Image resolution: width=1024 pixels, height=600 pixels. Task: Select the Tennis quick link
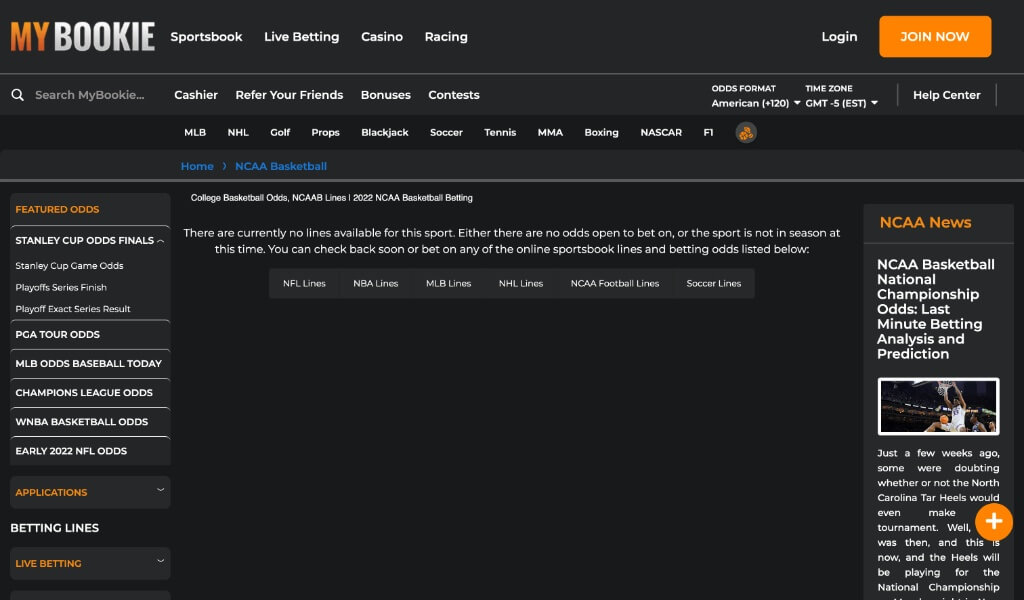[500, 133]
